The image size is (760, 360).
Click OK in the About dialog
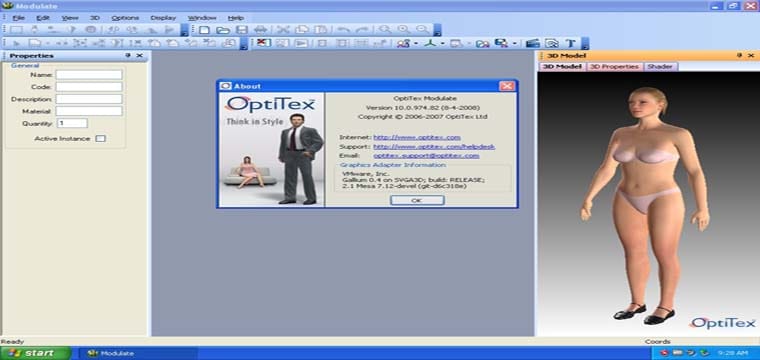(x=417, y=200)
